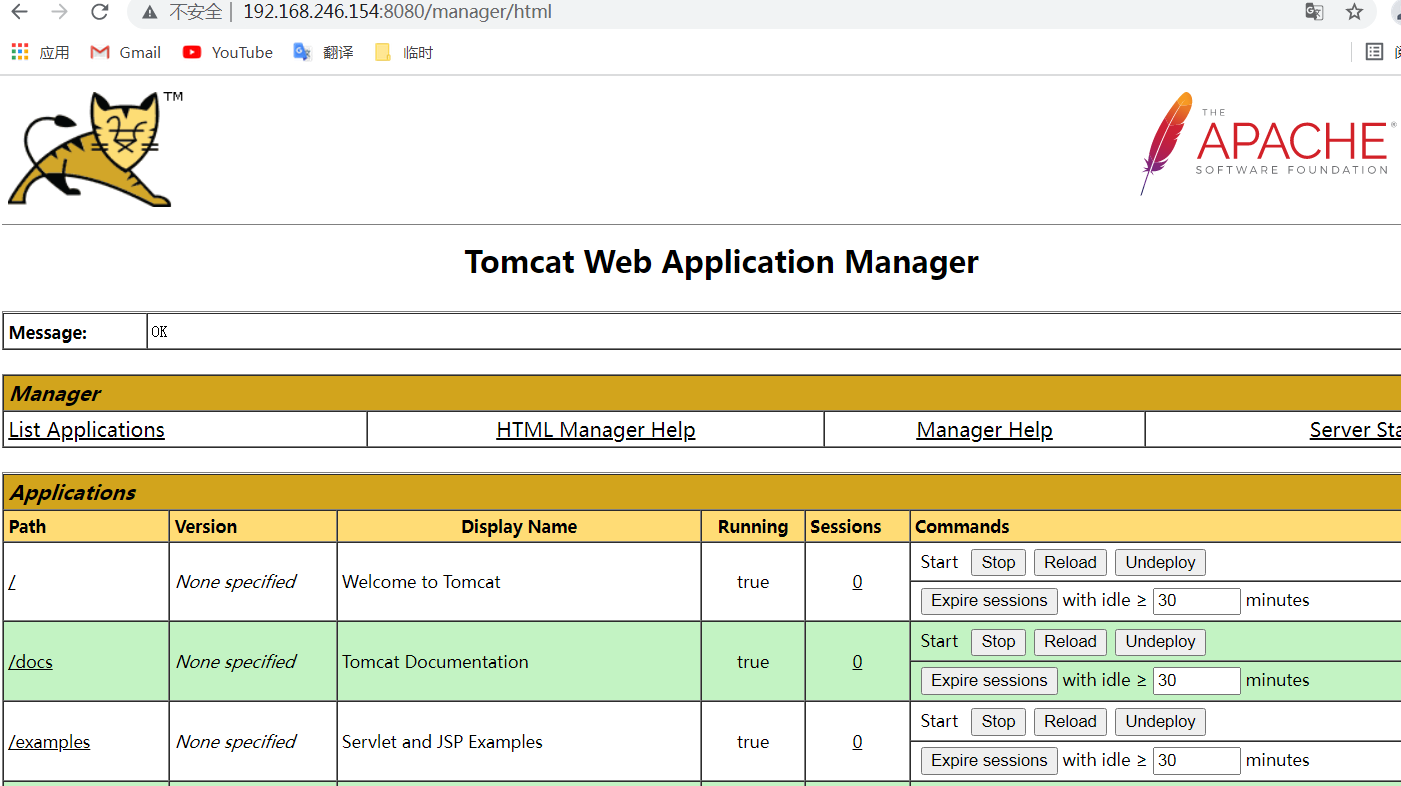Viewport: 1401px width, 786px height.
Task: Click the idle minutes field for /docs
Action: point(1197,681)
